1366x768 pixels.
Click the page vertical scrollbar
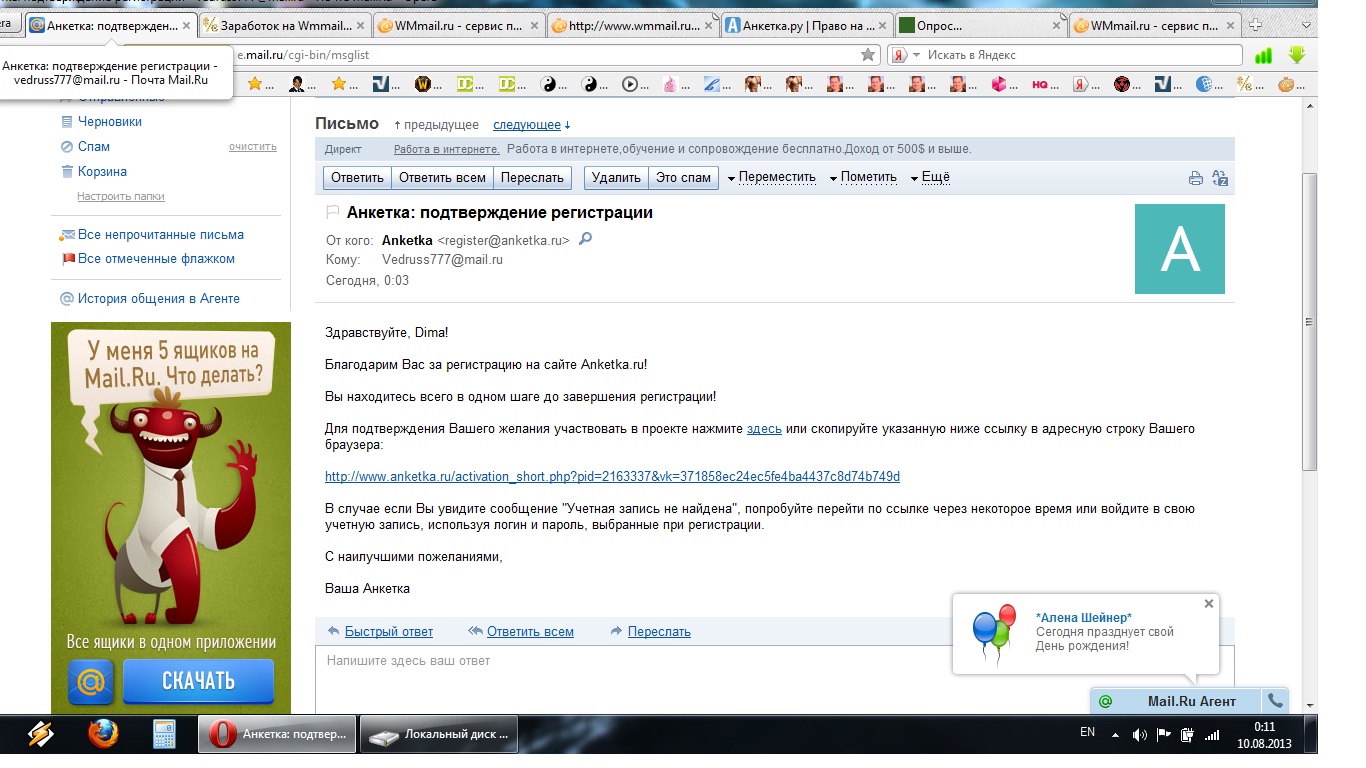(1309, 322)
